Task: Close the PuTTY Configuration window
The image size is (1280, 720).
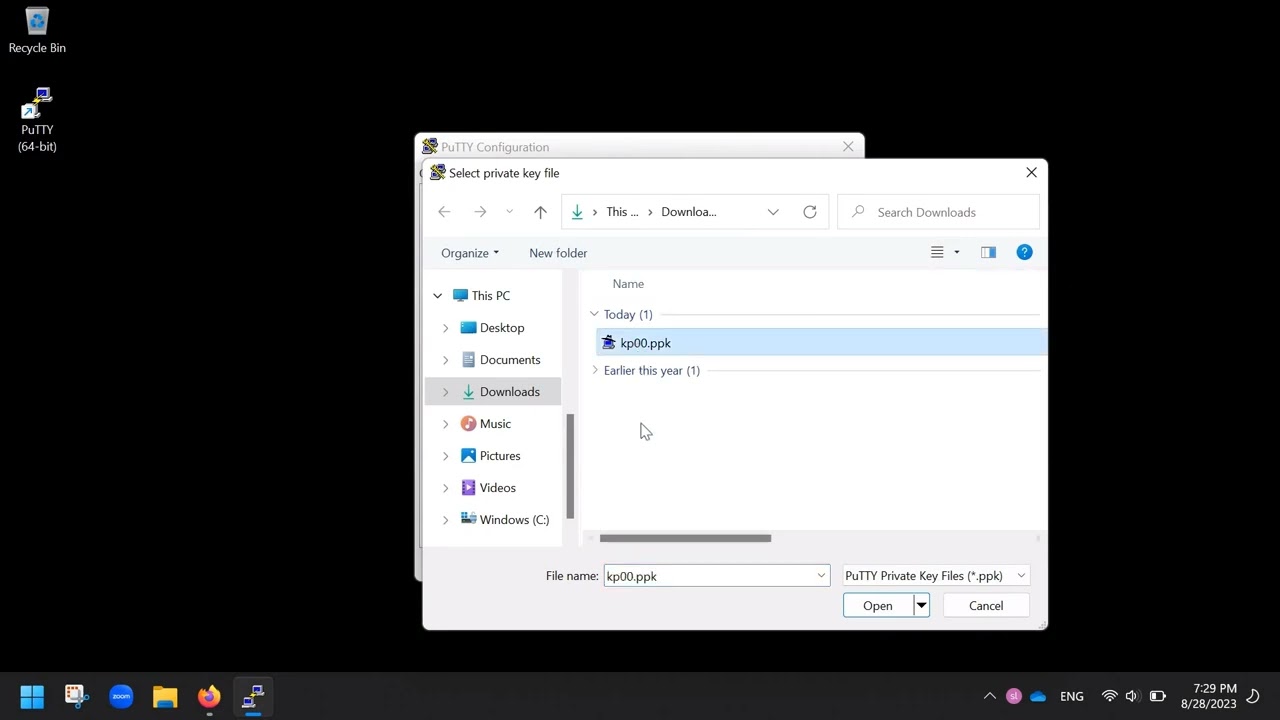Action: pyautogui.click(x=848, y=147)
